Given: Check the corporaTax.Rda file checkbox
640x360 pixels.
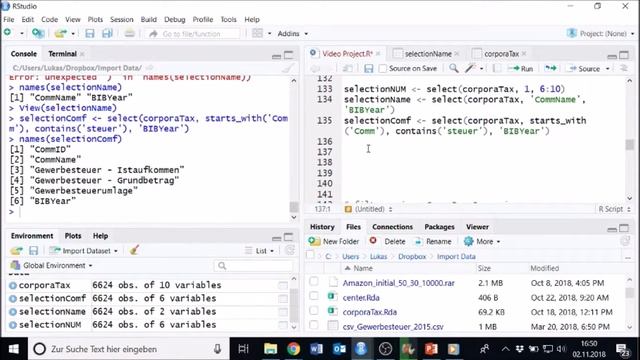Looking at the screenshot, I should point(313,311).
